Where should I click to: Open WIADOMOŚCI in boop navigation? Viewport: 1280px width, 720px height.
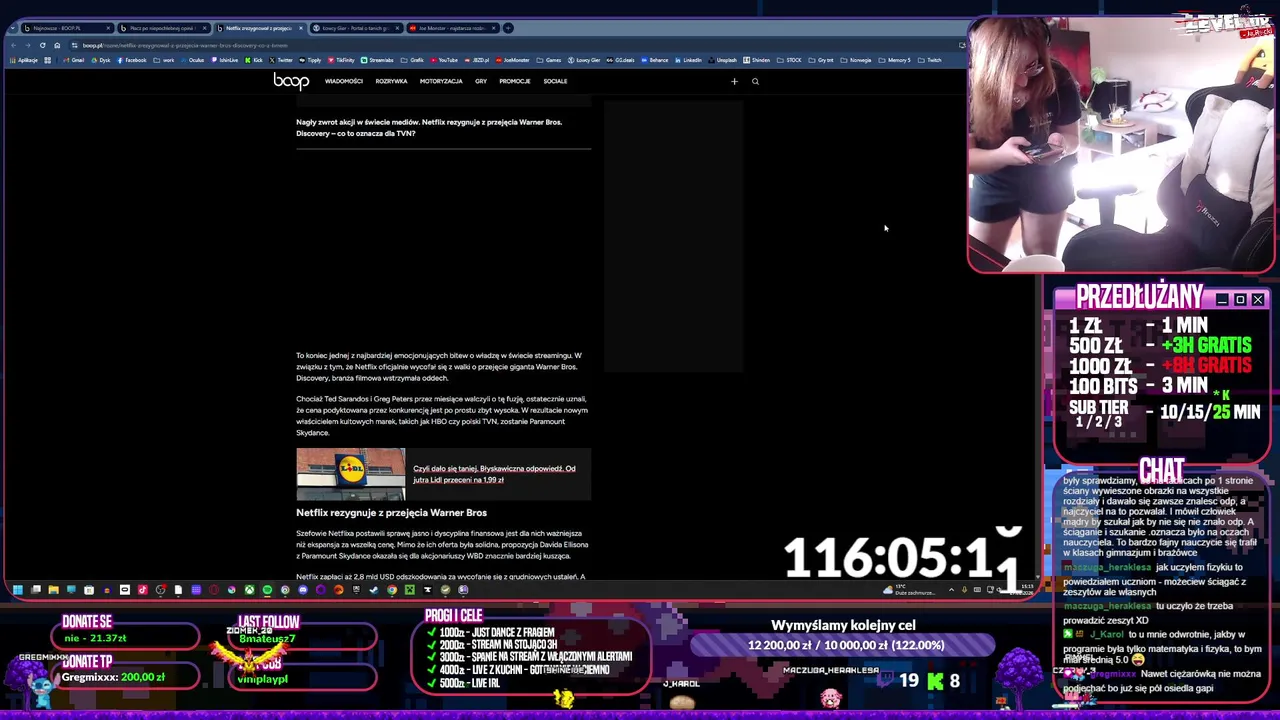344,81
